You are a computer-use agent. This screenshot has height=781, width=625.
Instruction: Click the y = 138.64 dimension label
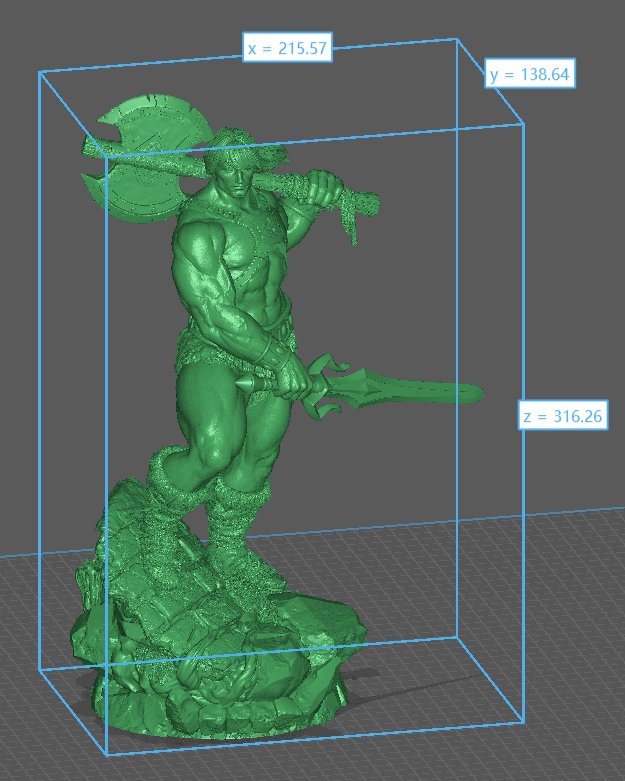point(529,74)
